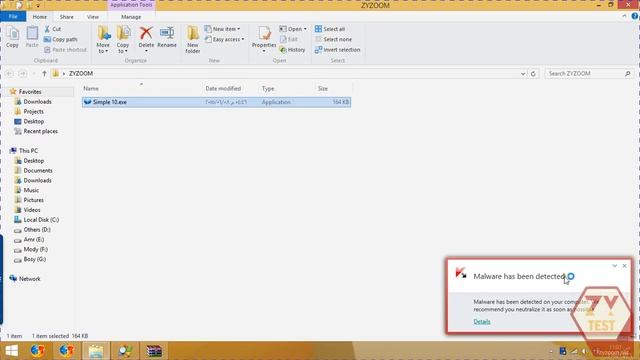Click Paste shortcut option

(x=65, y=49)
